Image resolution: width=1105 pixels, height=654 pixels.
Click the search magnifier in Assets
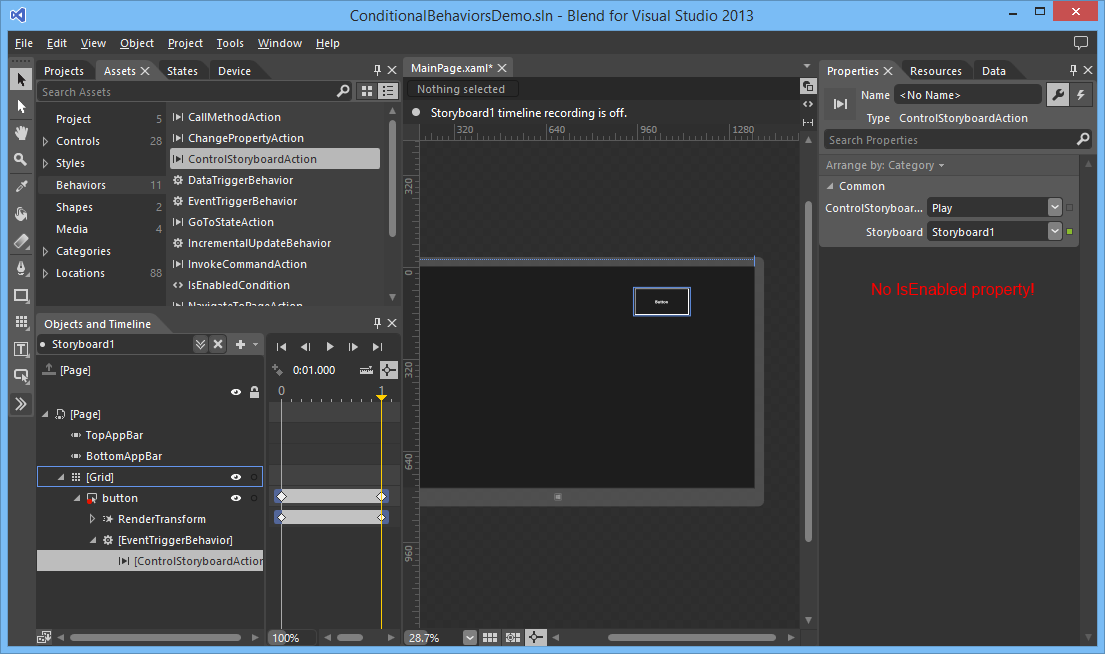343,91
